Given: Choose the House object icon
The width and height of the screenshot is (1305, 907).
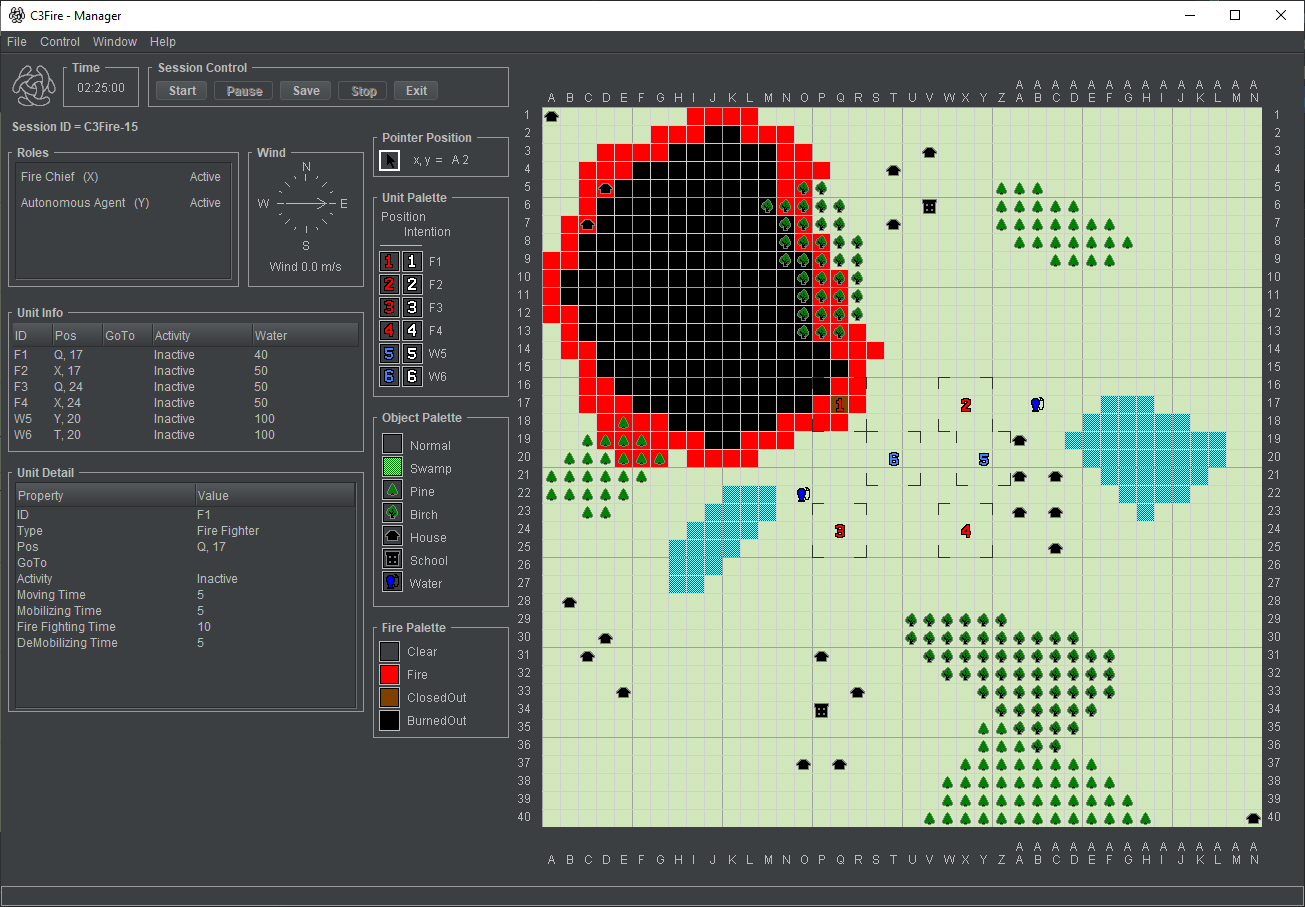Looking at the screenshot, I should pos(392,537).
